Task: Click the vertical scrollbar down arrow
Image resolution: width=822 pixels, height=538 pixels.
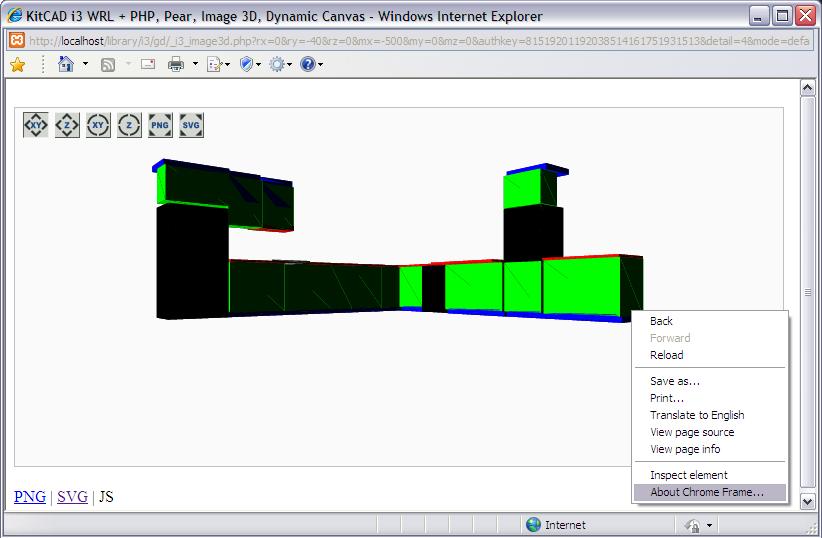Action: click(807, 501)
